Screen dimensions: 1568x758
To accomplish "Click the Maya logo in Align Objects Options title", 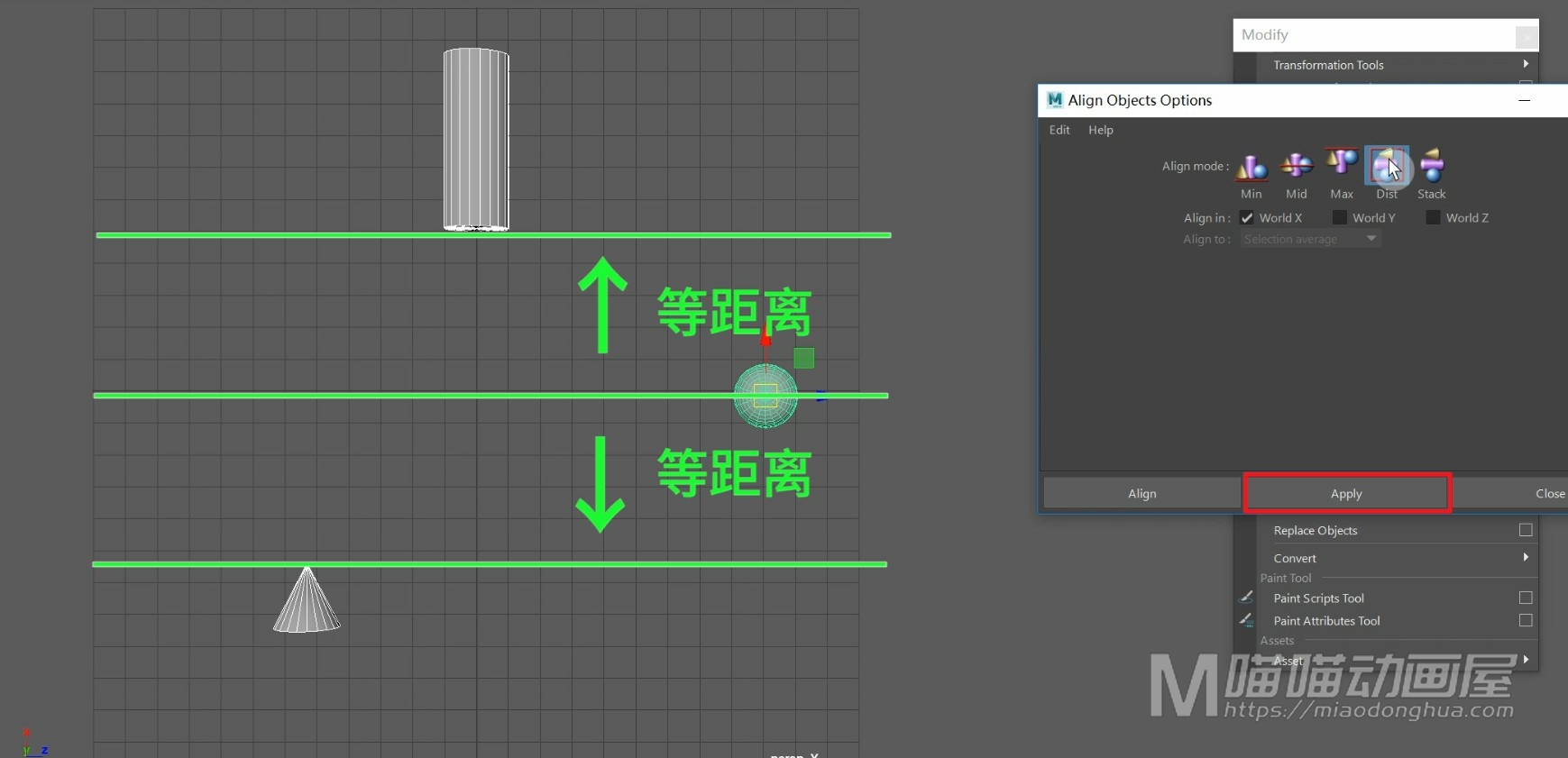I will (x=1054, y=100).
